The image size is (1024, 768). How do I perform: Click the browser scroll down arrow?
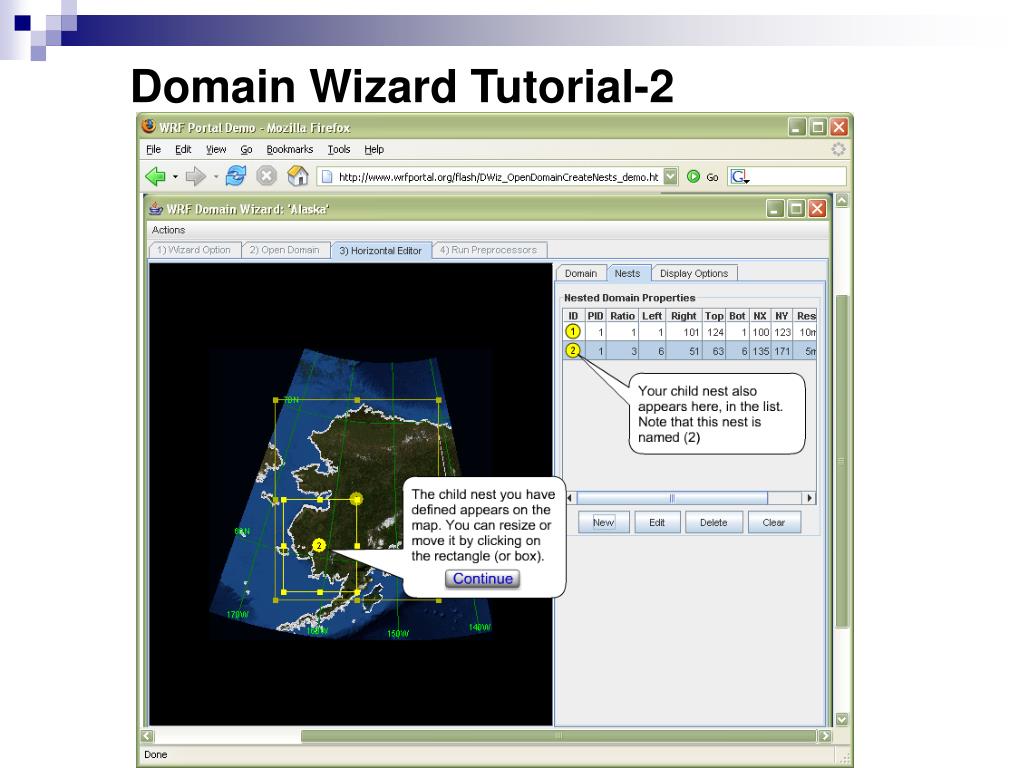(x=842, y=720)
